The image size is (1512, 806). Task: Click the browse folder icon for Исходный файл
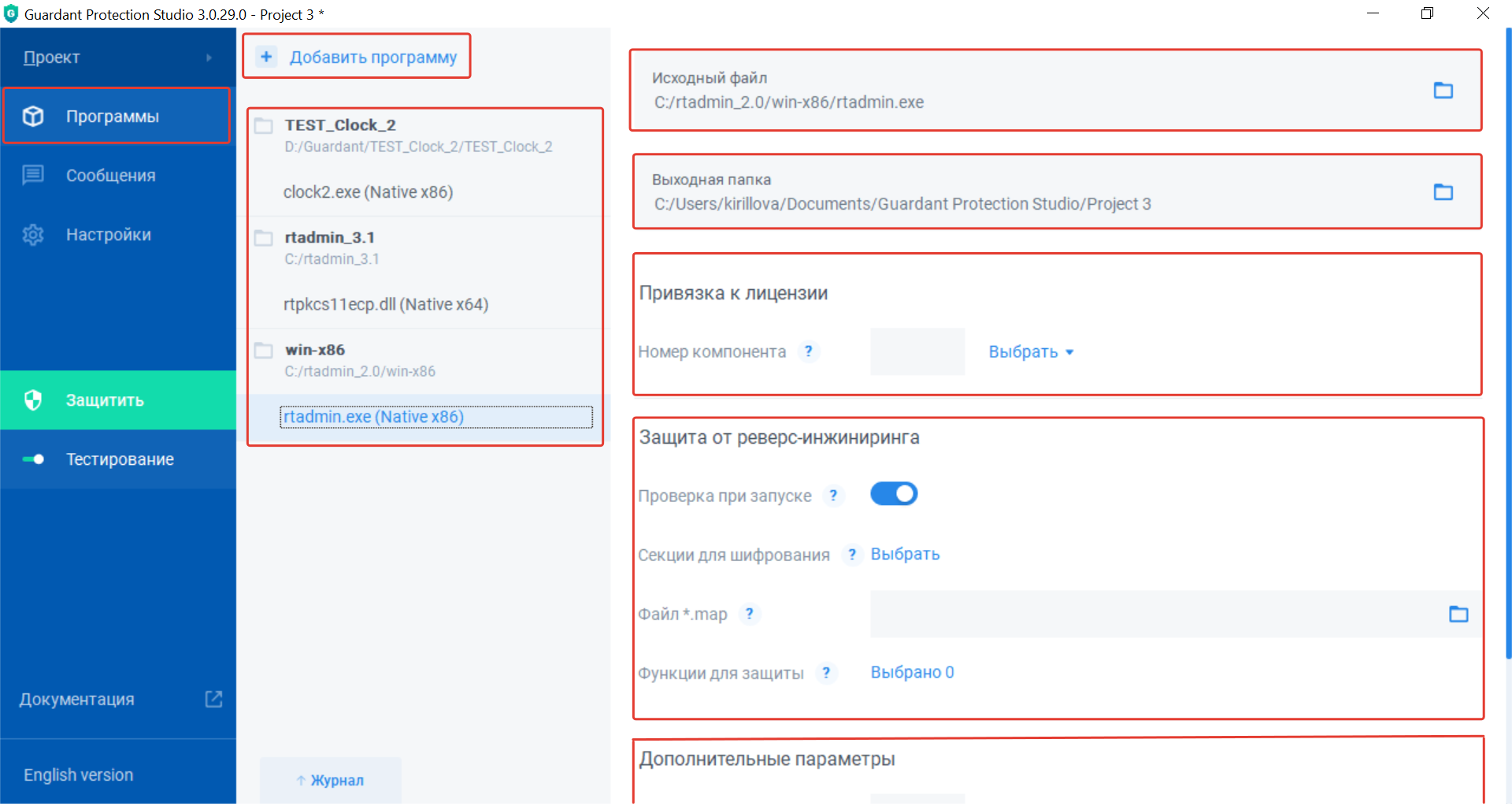[1443, 91]
